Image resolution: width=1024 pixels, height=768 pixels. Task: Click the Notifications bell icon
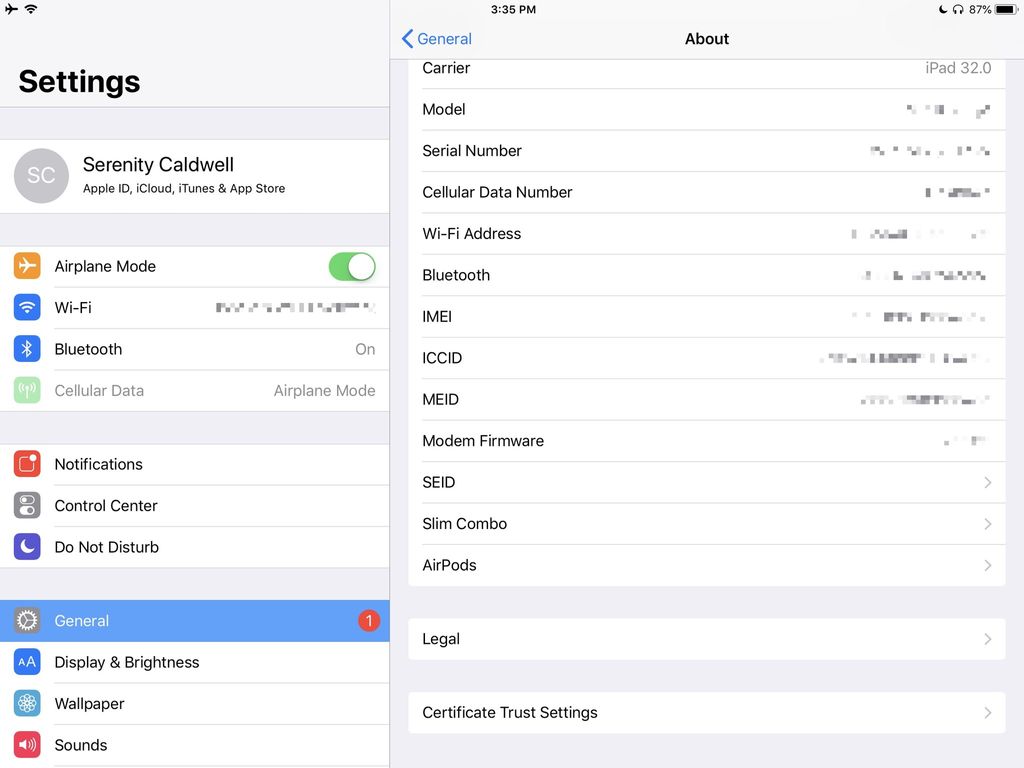click(25, 464)
